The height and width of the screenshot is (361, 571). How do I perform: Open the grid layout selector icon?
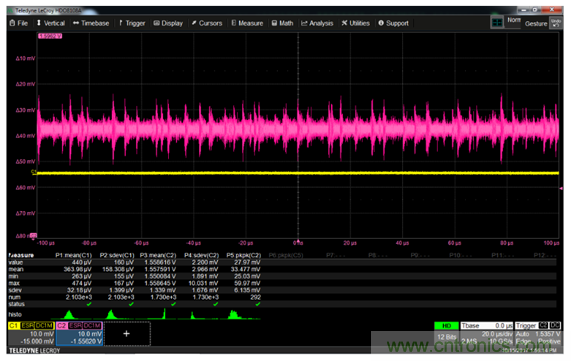(497, 23)
